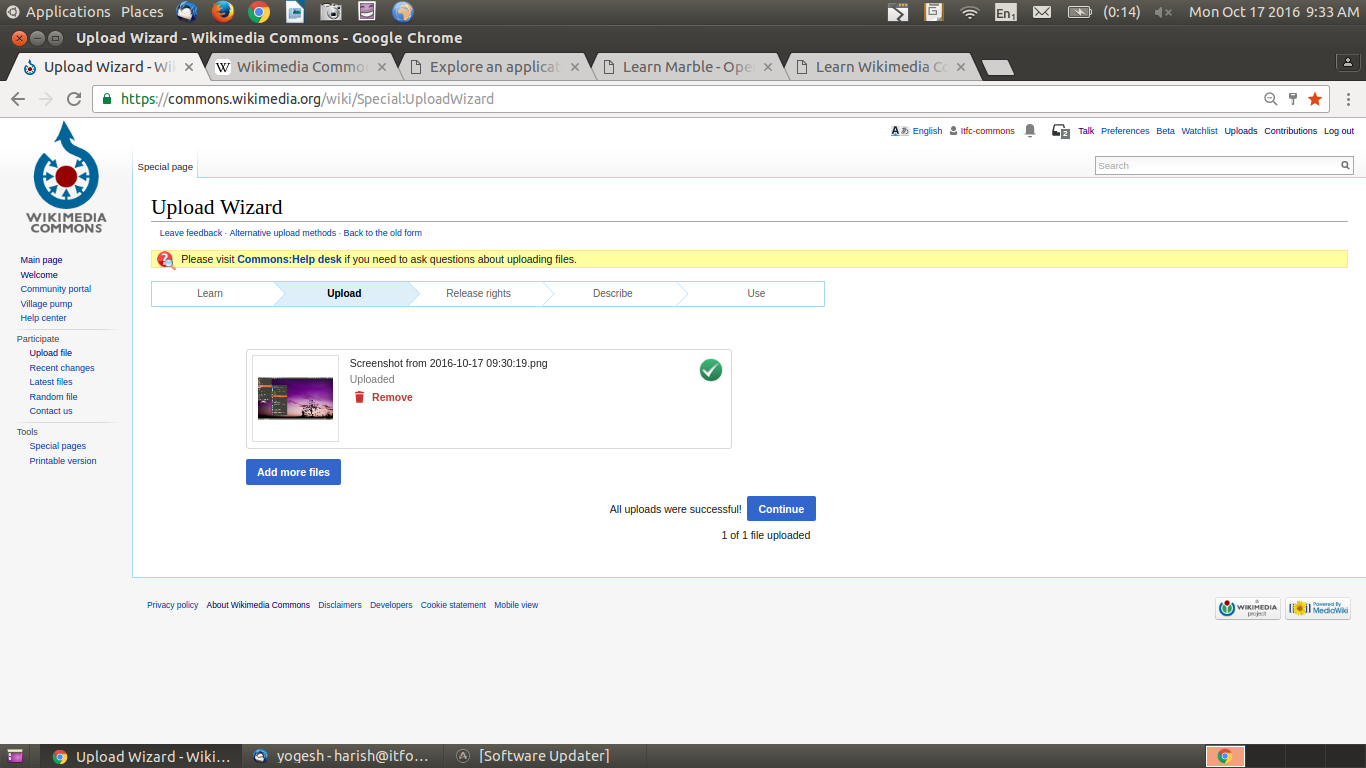Click the browser address bar URL
The width and height of the screenshot is (1366, 768).
[307, 99]
